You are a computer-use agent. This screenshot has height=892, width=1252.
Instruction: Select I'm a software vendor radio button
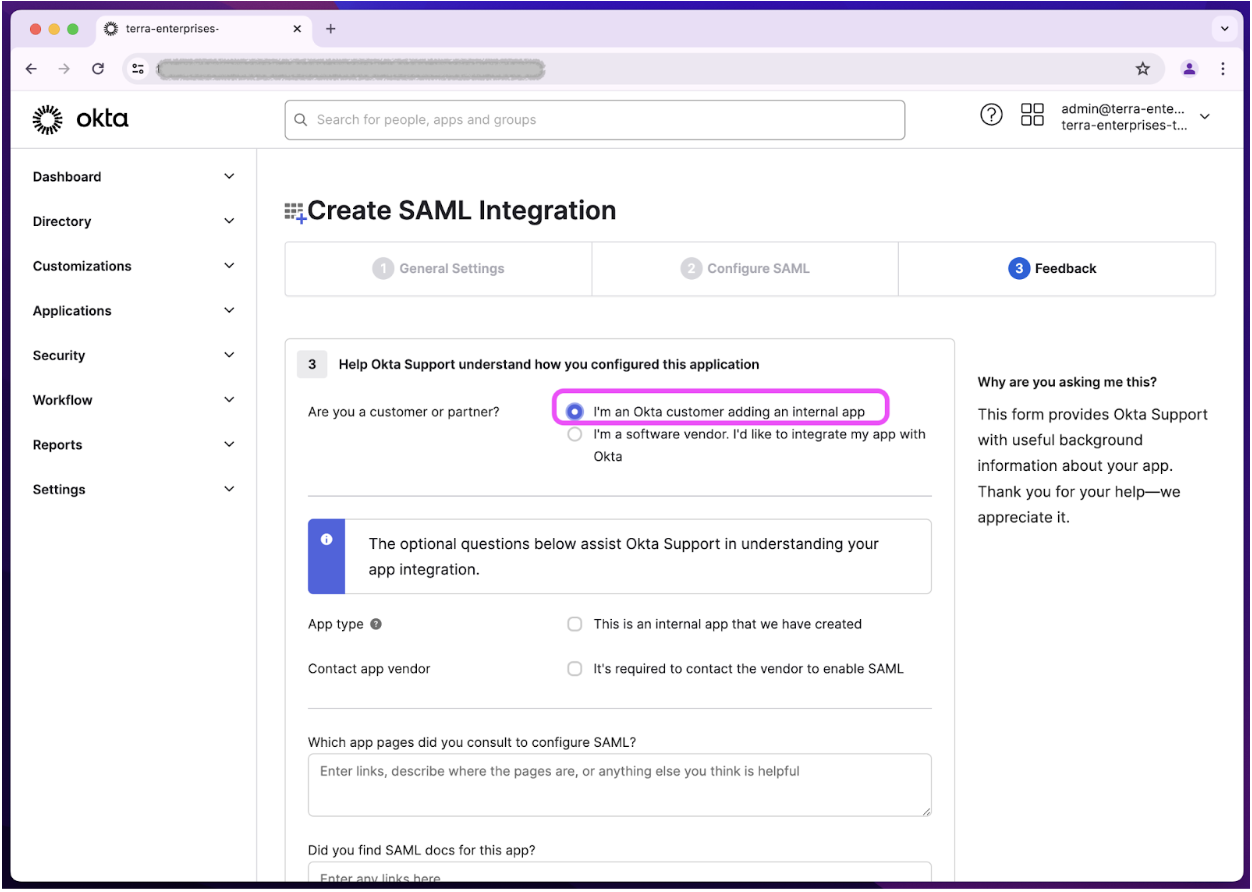point(575,435)
